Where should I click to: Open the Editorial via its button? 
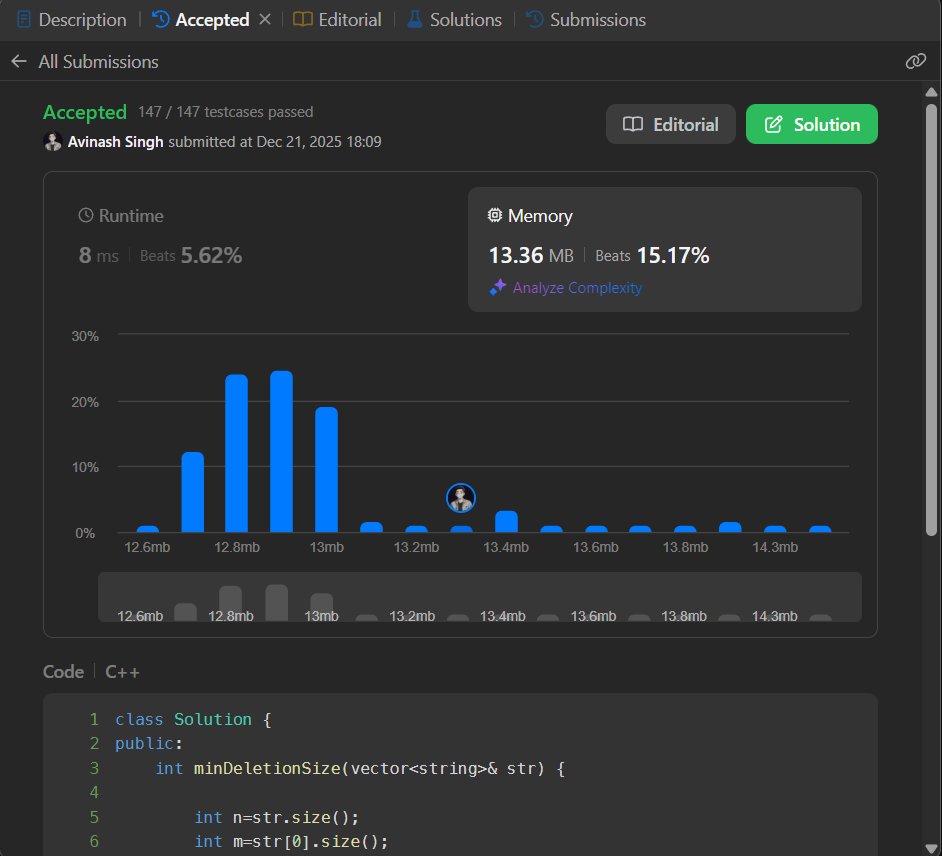670,124
